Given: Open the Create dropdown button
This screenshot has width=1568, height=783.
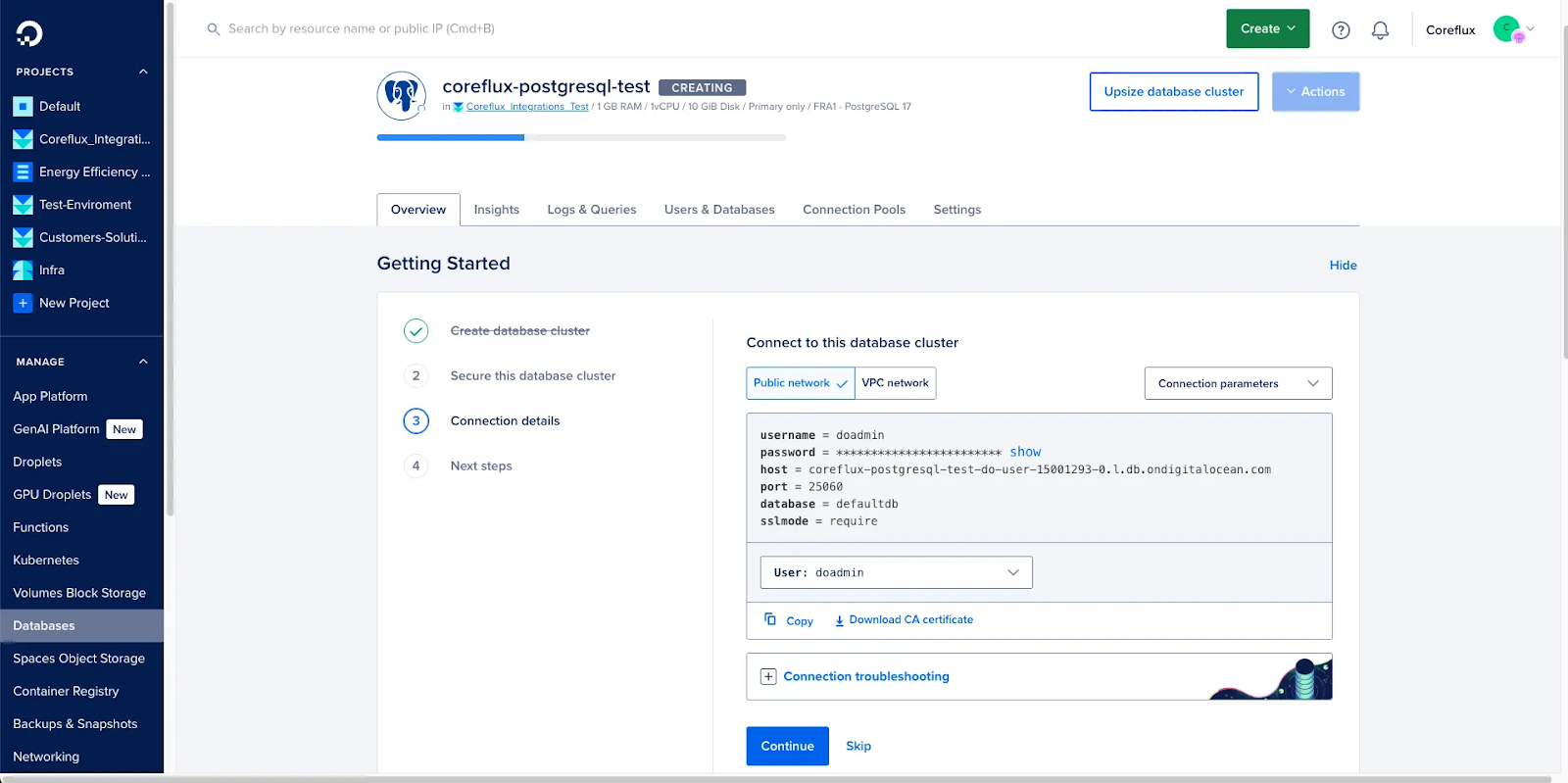Looking at the screenshot, I should [x=1268, y=28].
